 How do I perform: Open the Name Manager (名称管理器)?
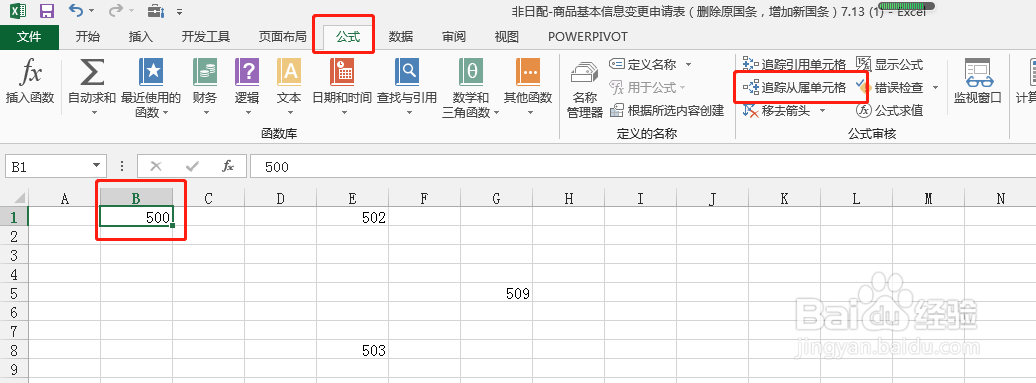(x=585, y=88)
